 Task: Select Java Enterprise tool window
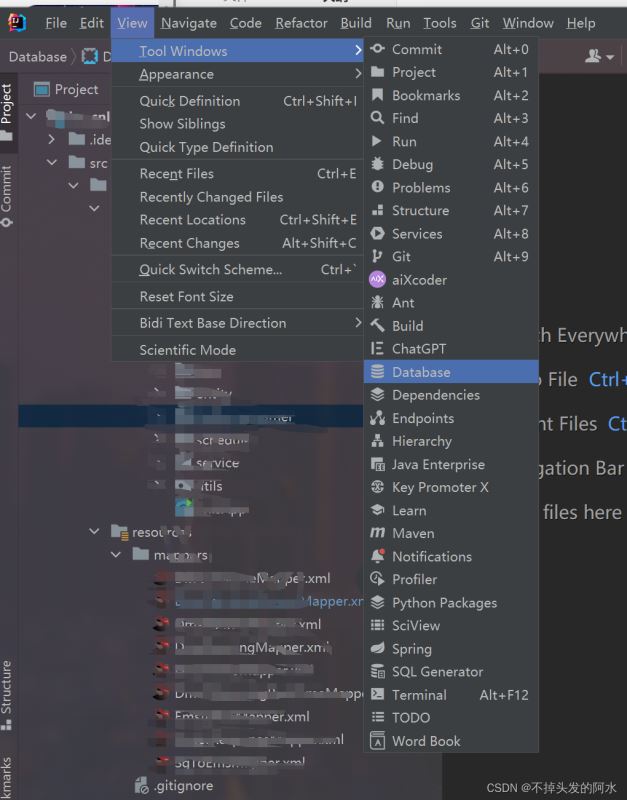coord(451,464)
